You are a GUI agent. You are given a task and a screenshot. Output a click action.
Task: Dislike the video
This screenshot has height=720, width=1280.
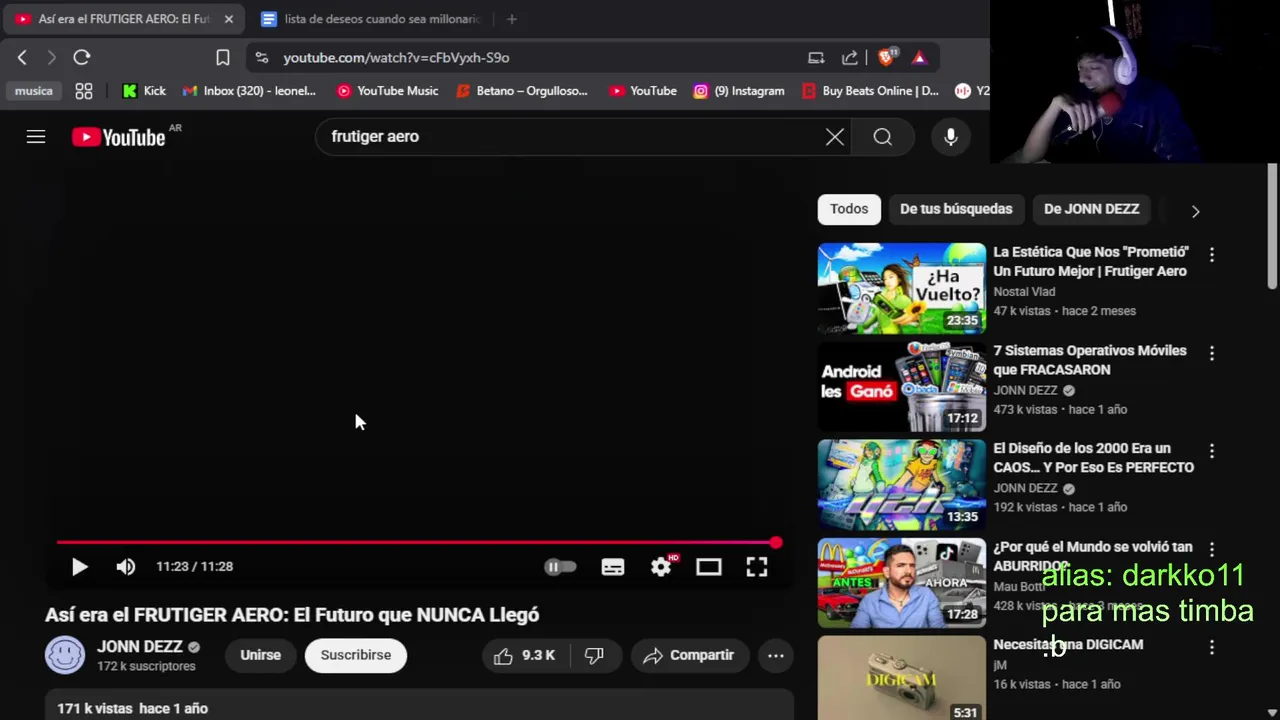(594, 655)
